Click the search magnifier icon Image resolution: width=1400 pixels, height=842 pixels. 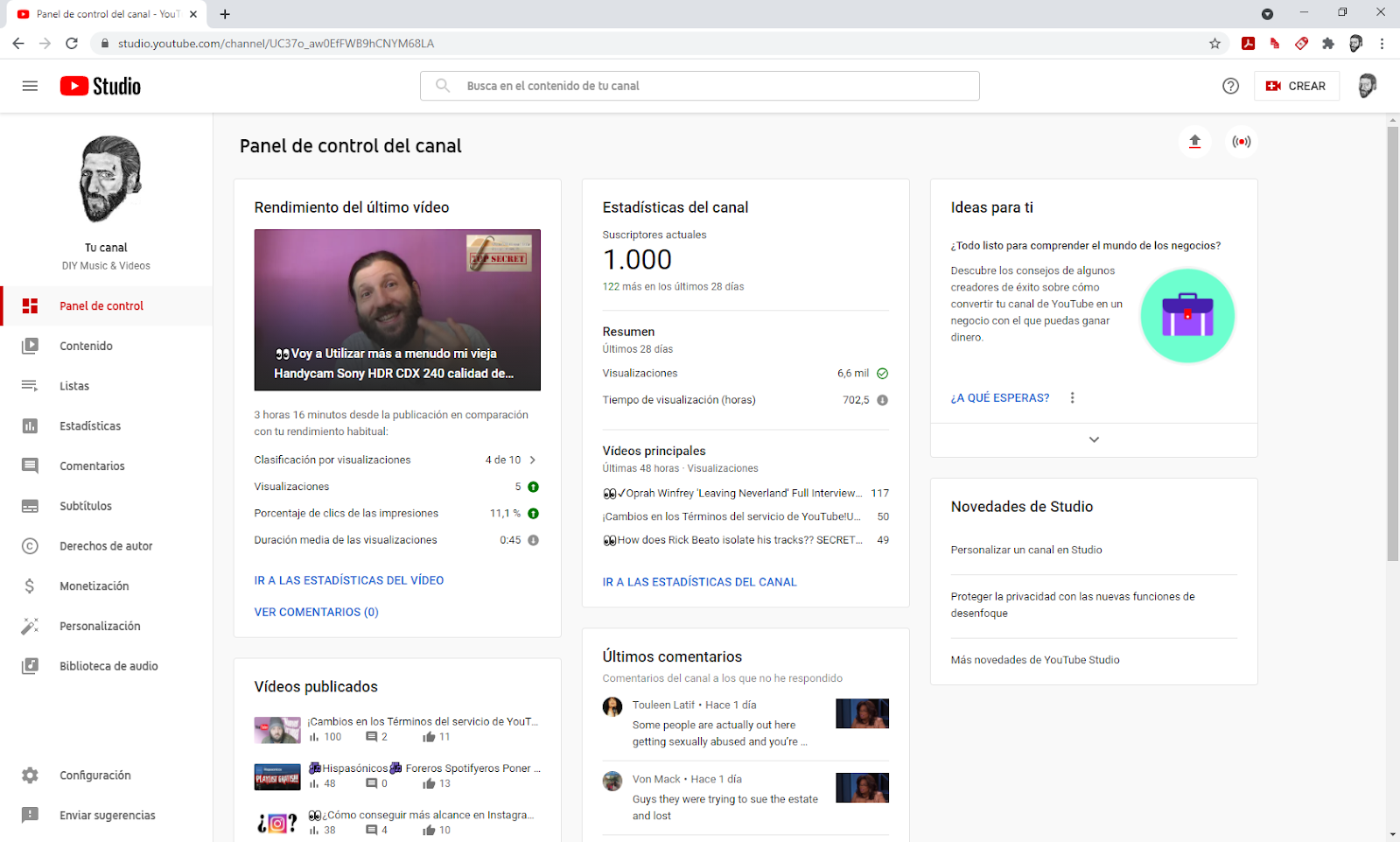(x=443, y=86)
